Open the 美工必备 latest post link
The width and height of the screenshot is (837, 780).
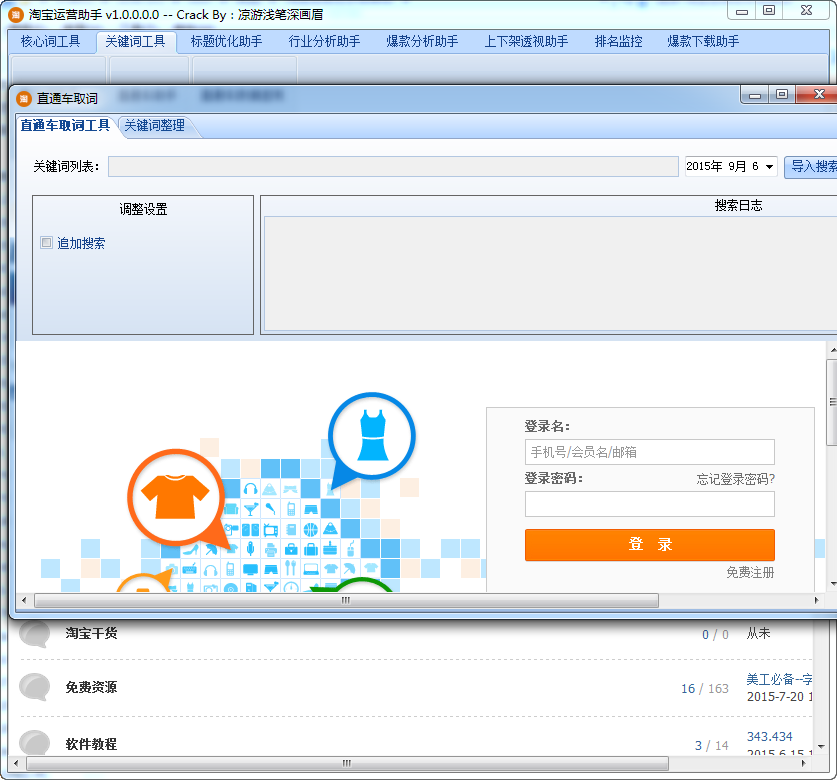pos(779,679)
